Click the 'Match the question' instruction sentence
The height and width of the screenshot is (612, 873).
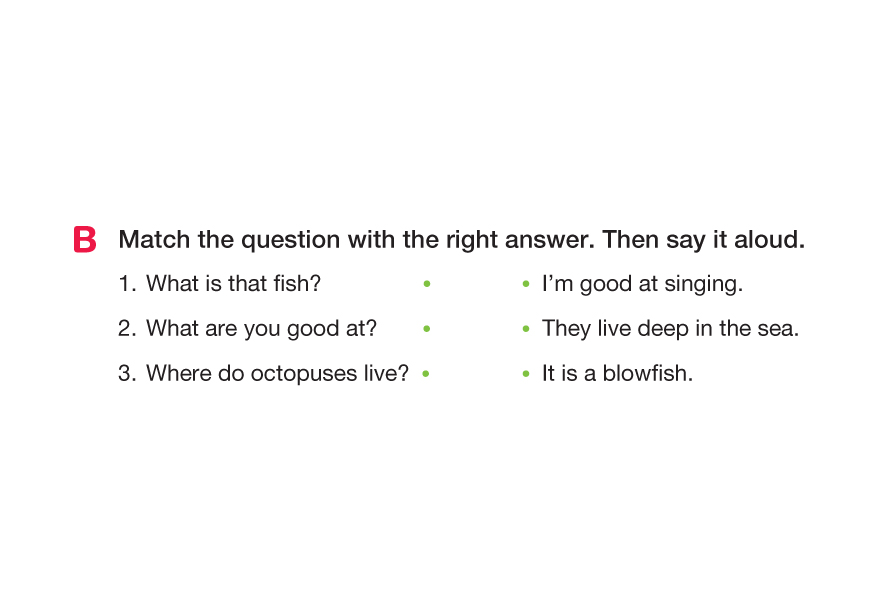356,241
